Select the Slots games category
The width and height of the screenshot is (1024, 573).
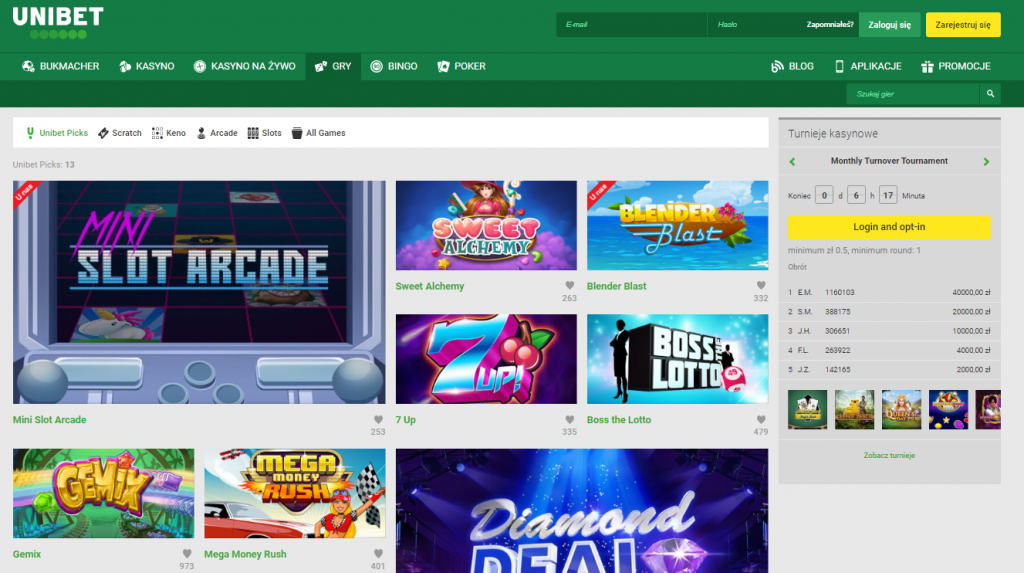click(264, 133)
